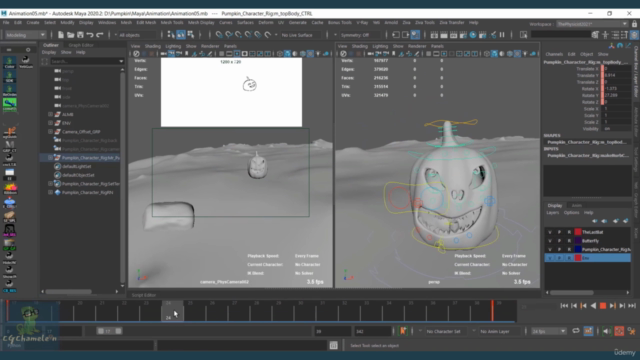The image size is (640, 360).
Task: Click the animation preferences running man icon
Action: [632, 331]
